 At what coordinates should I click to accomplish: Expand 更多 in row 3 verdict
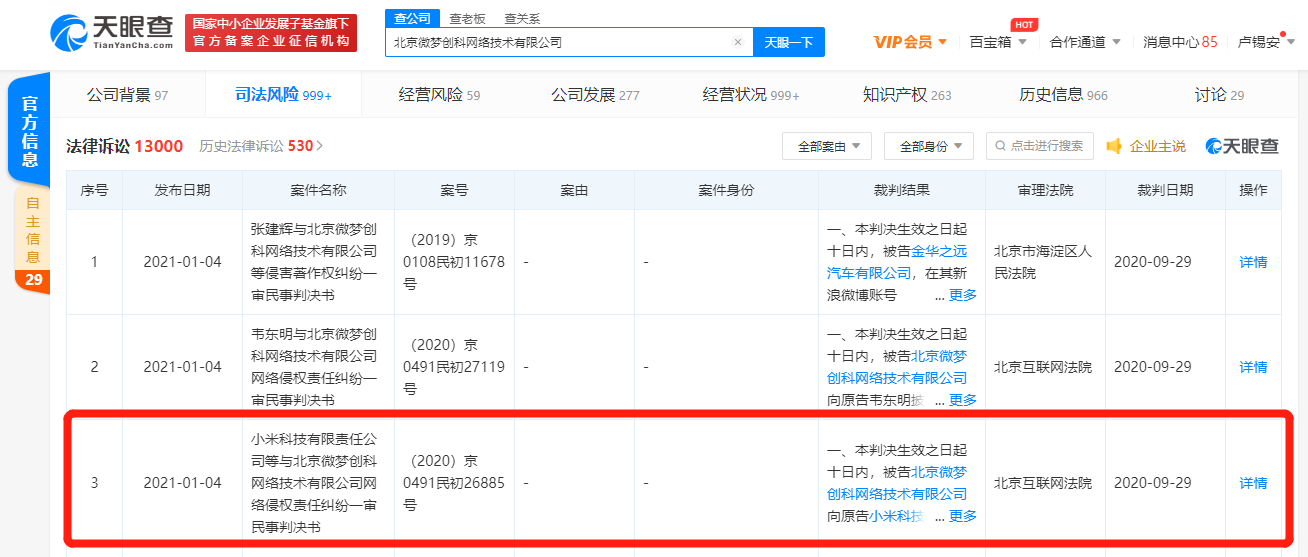(962, 516)
